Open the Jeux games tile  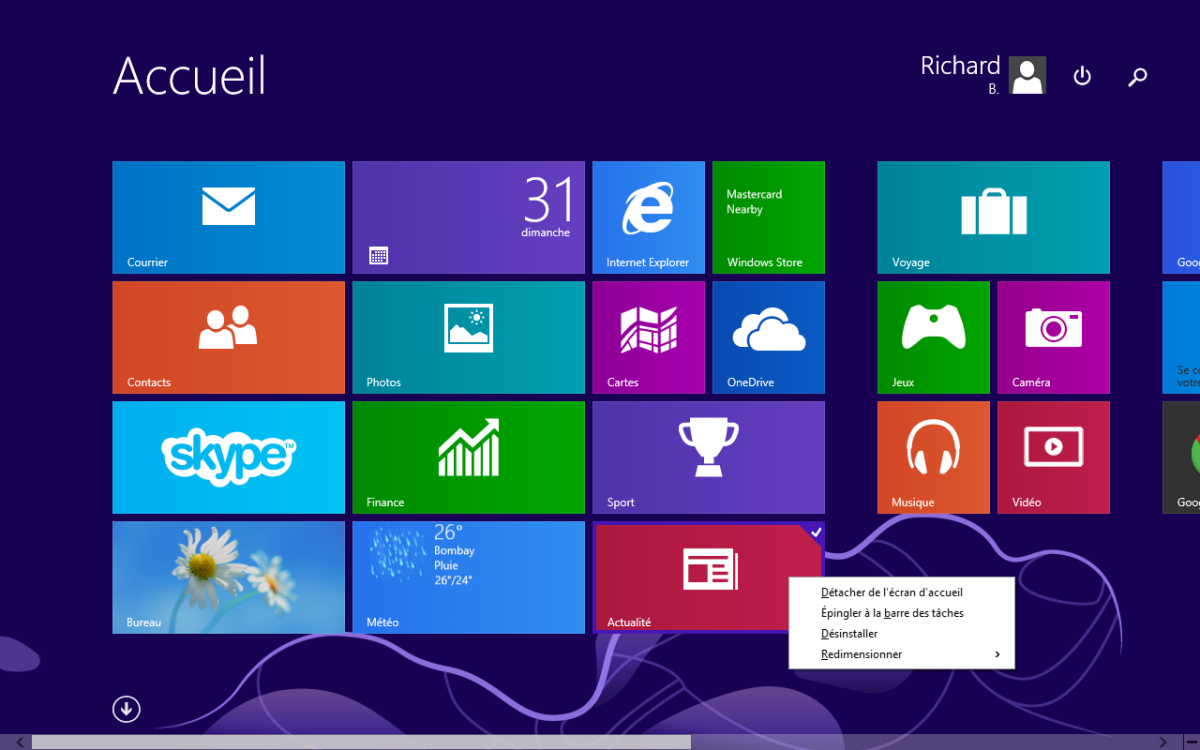pos(934,337)
